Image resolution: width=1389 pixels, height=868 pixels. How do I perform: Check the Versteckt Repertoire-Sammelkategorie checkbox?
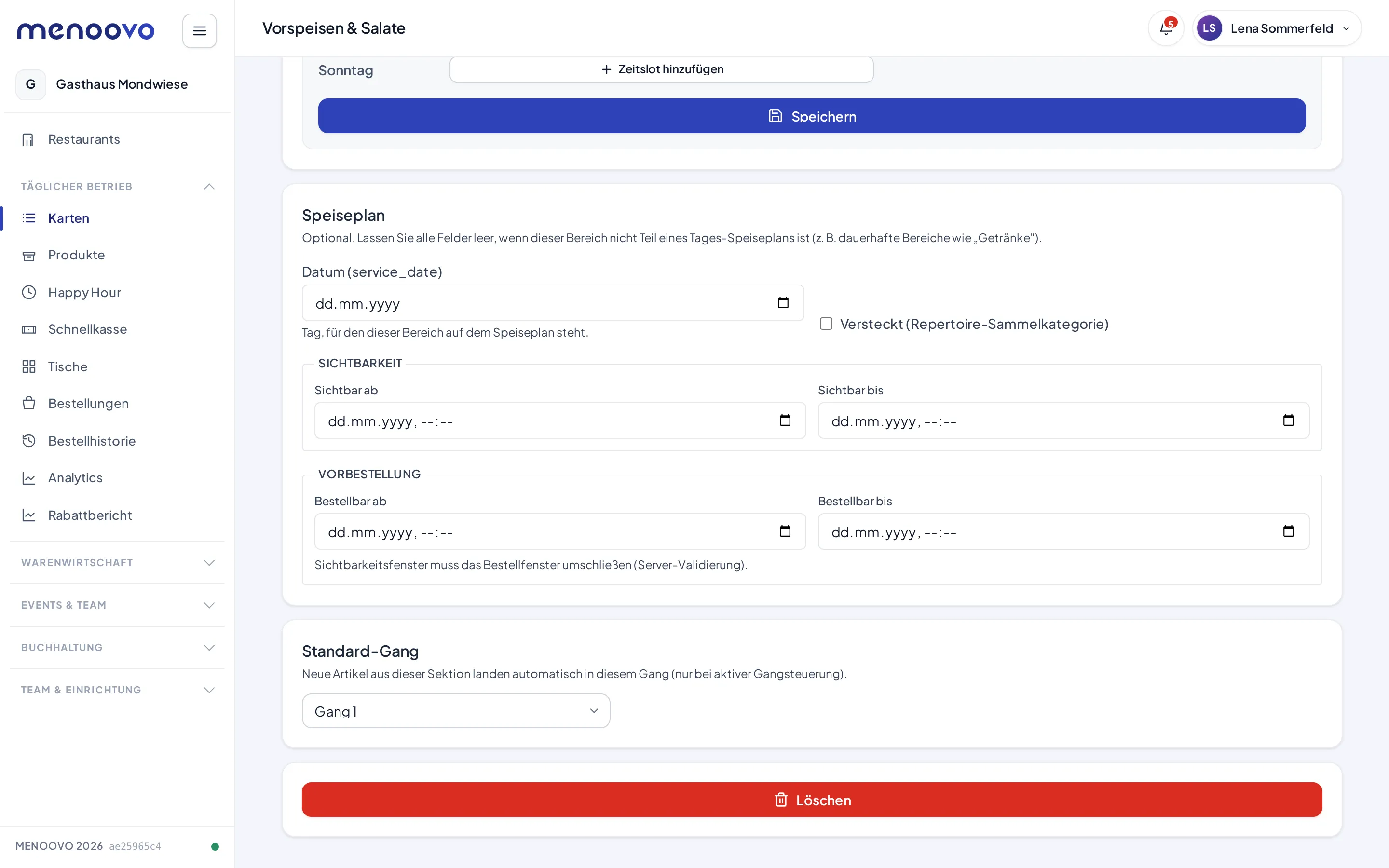[826, 324]
